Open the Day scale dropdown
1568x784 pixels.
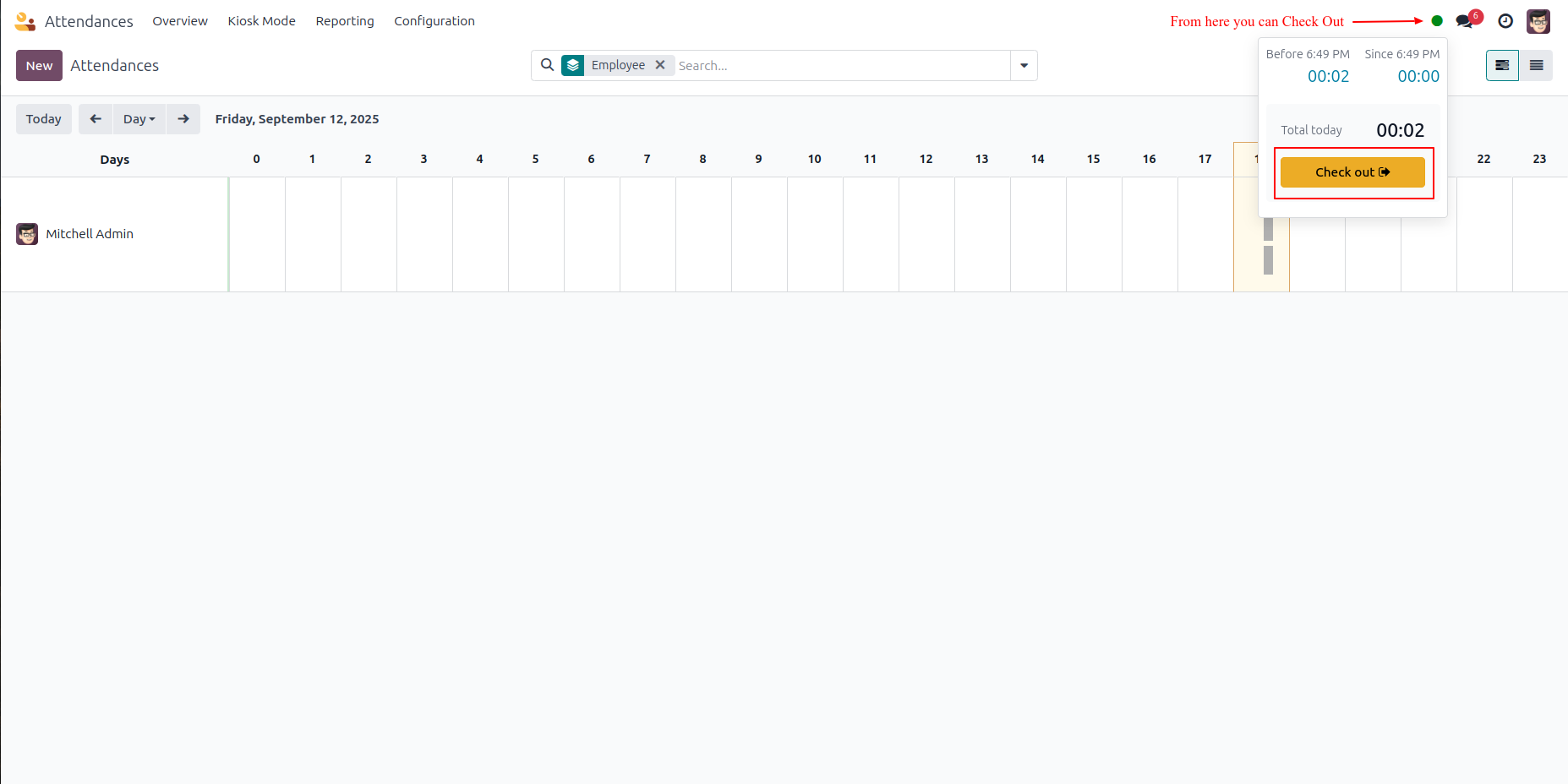[139, 119]
